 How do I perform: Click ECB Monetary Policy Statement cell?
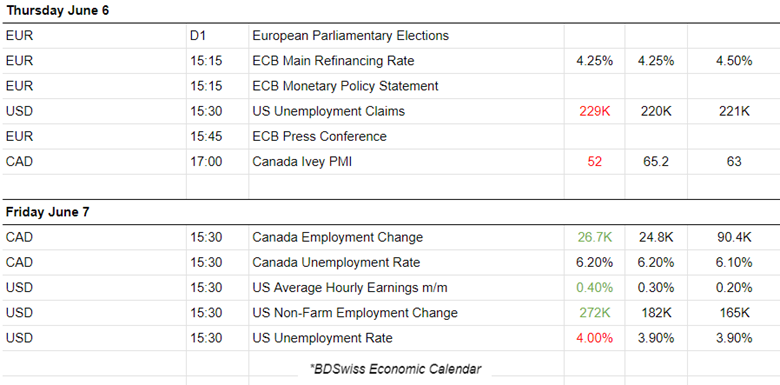point(345,86)
